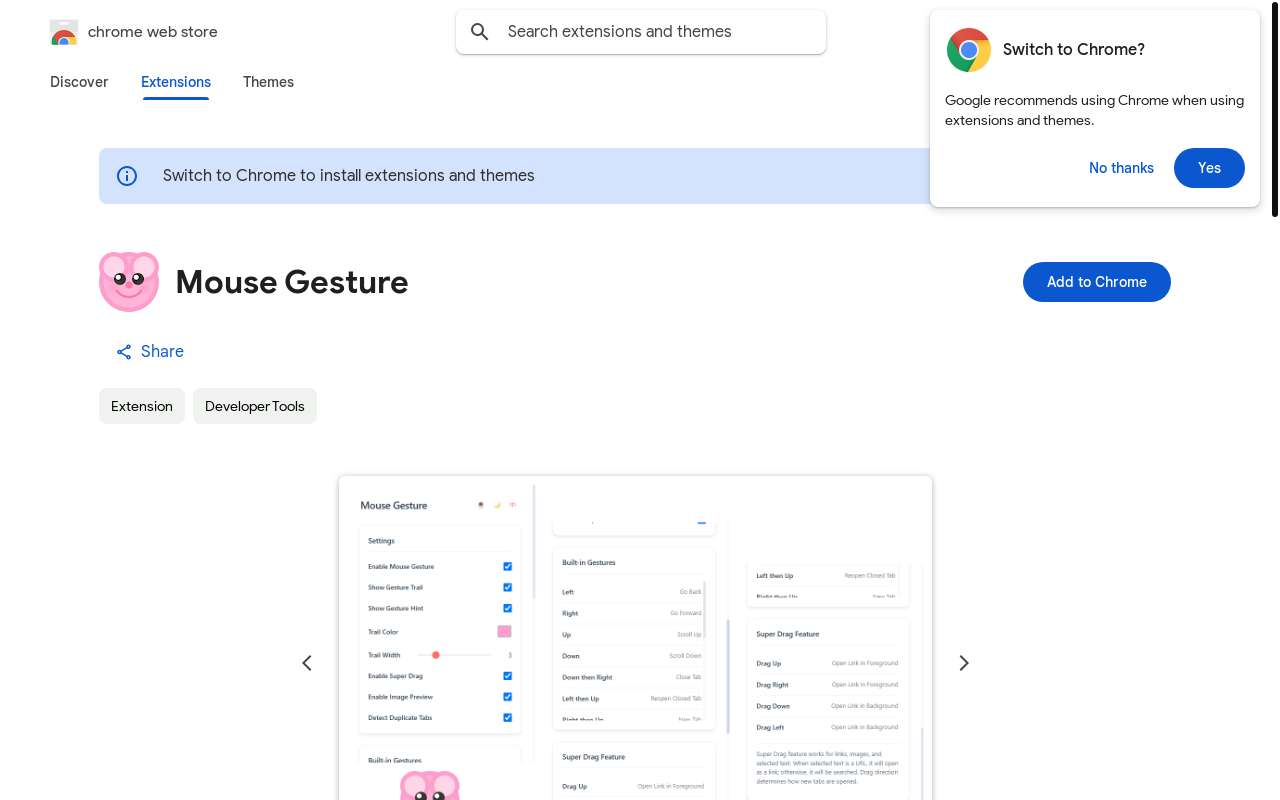The width and height of the screenshot is (1280, 800).
Task: Click the Chrome Web Store logo
Action: tap(64, 32)
